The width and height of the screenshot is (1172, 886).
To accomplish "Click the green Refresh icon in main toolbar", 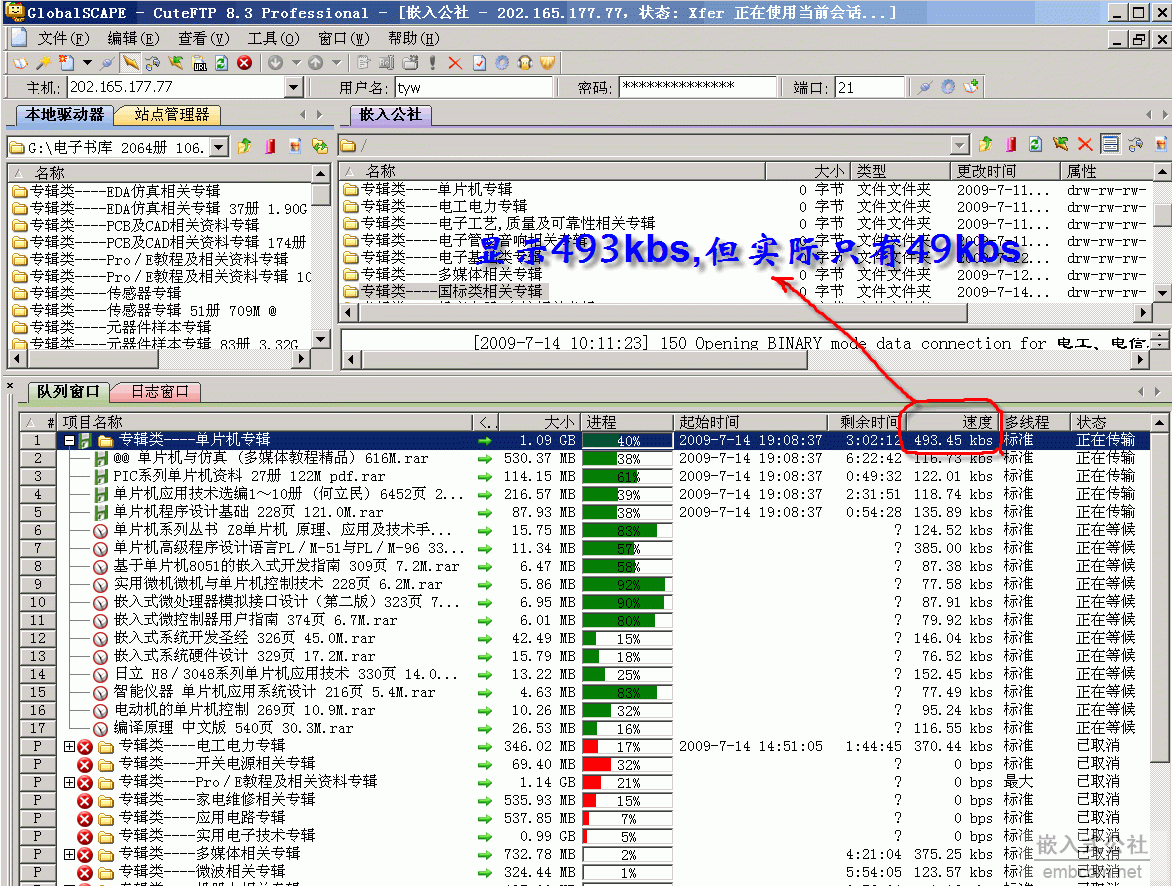I will (221, 63).
